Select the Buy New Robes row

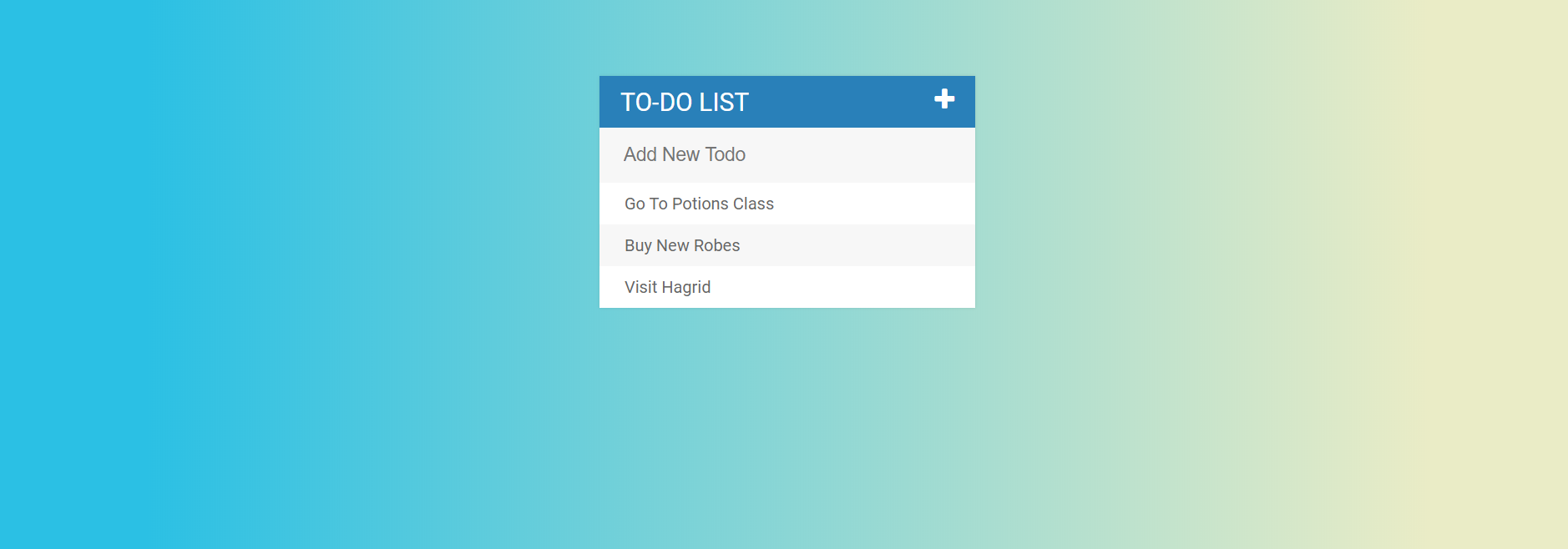pos(787,245)
